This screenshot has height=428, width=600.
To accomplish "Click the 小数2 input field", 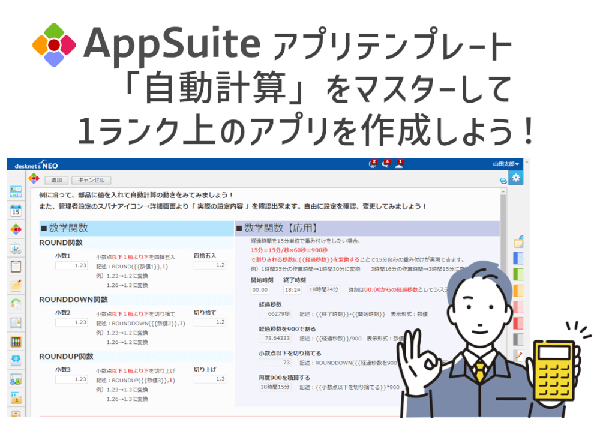I will [72, 322].
